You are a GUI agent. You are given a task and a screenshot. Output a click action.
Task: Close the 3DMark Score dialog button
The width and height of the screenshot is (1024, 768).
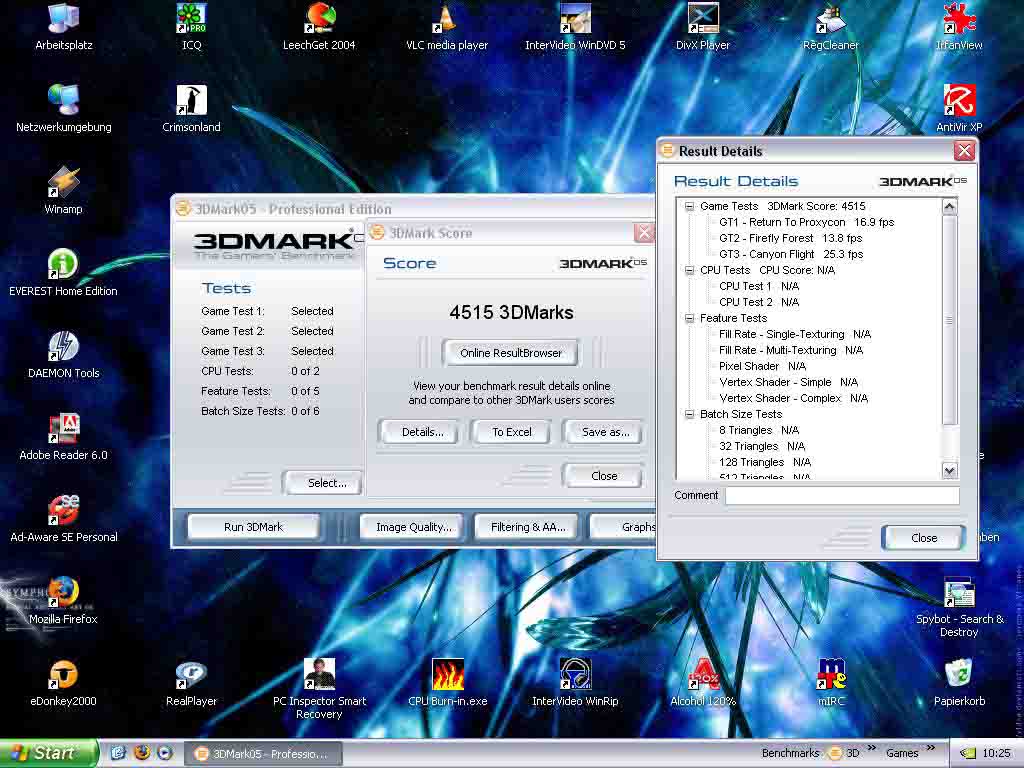[x=603, y=476]
